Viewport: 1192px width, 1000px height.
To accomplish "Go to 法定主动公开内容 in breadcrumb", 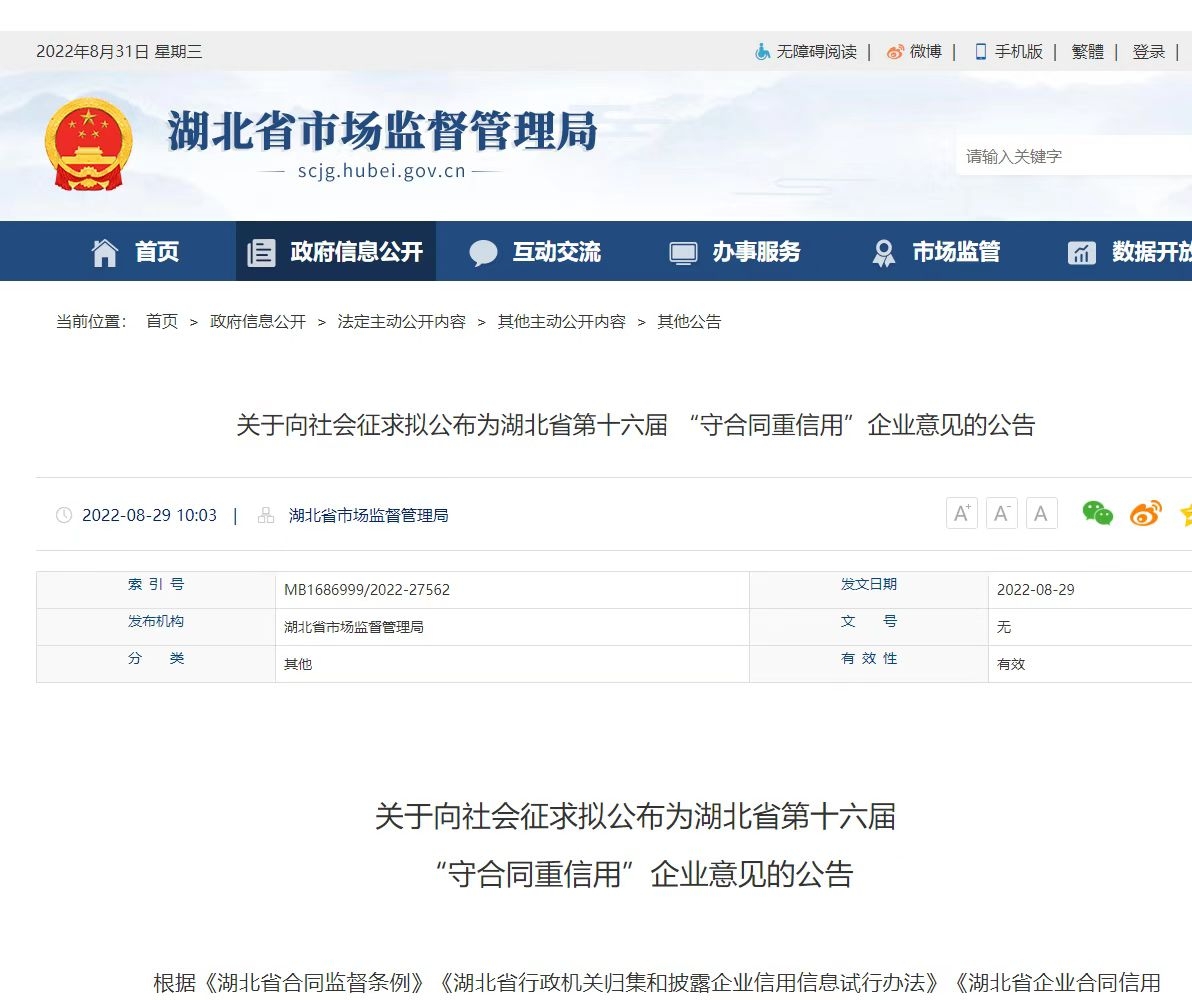I will pos(401,322).
